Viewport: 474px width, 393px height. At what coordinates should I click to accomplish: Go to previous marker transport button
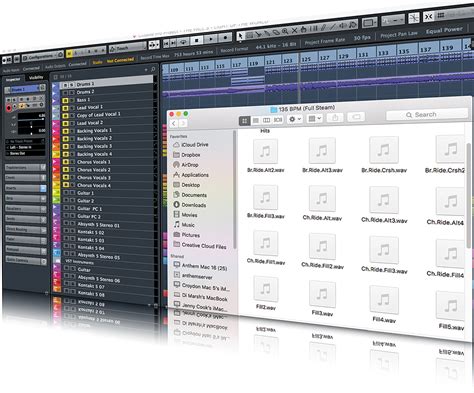(x=166, y=43)
